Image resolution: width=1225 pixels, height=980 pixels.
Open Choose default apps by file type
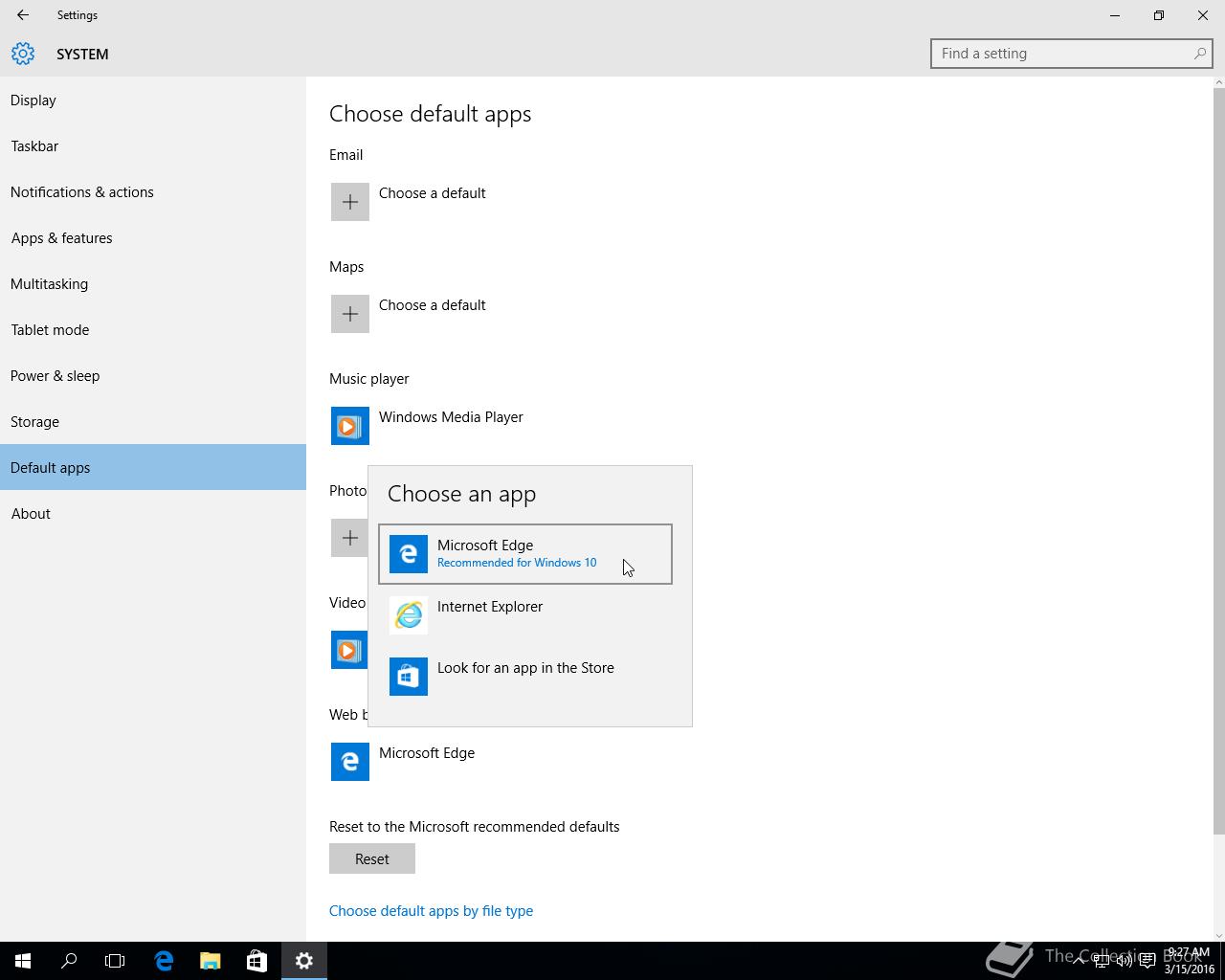(431, 911)
